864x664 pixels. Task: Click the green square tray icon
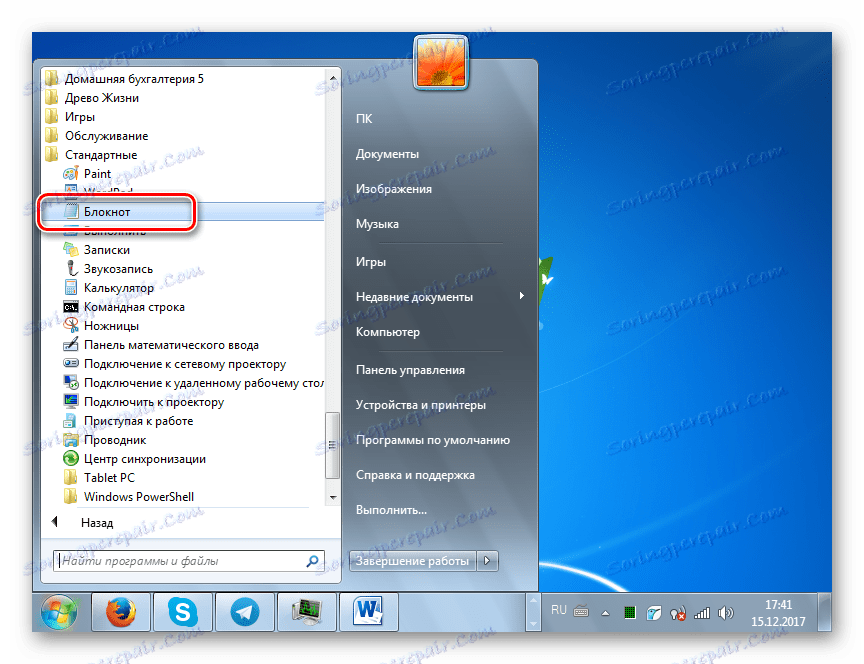(x=630, y=613)
